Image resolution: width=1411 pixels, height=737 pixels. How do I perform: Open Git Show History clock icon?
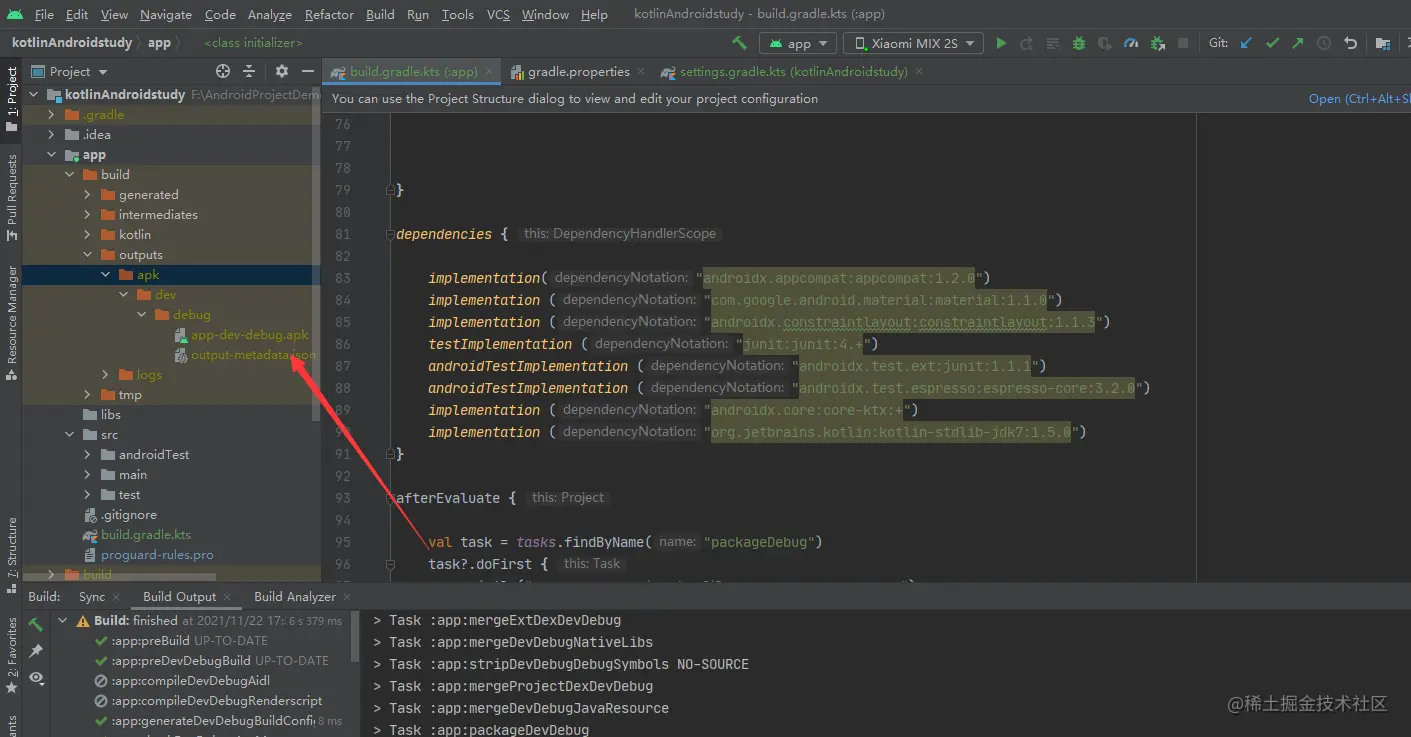(1324, 43)
